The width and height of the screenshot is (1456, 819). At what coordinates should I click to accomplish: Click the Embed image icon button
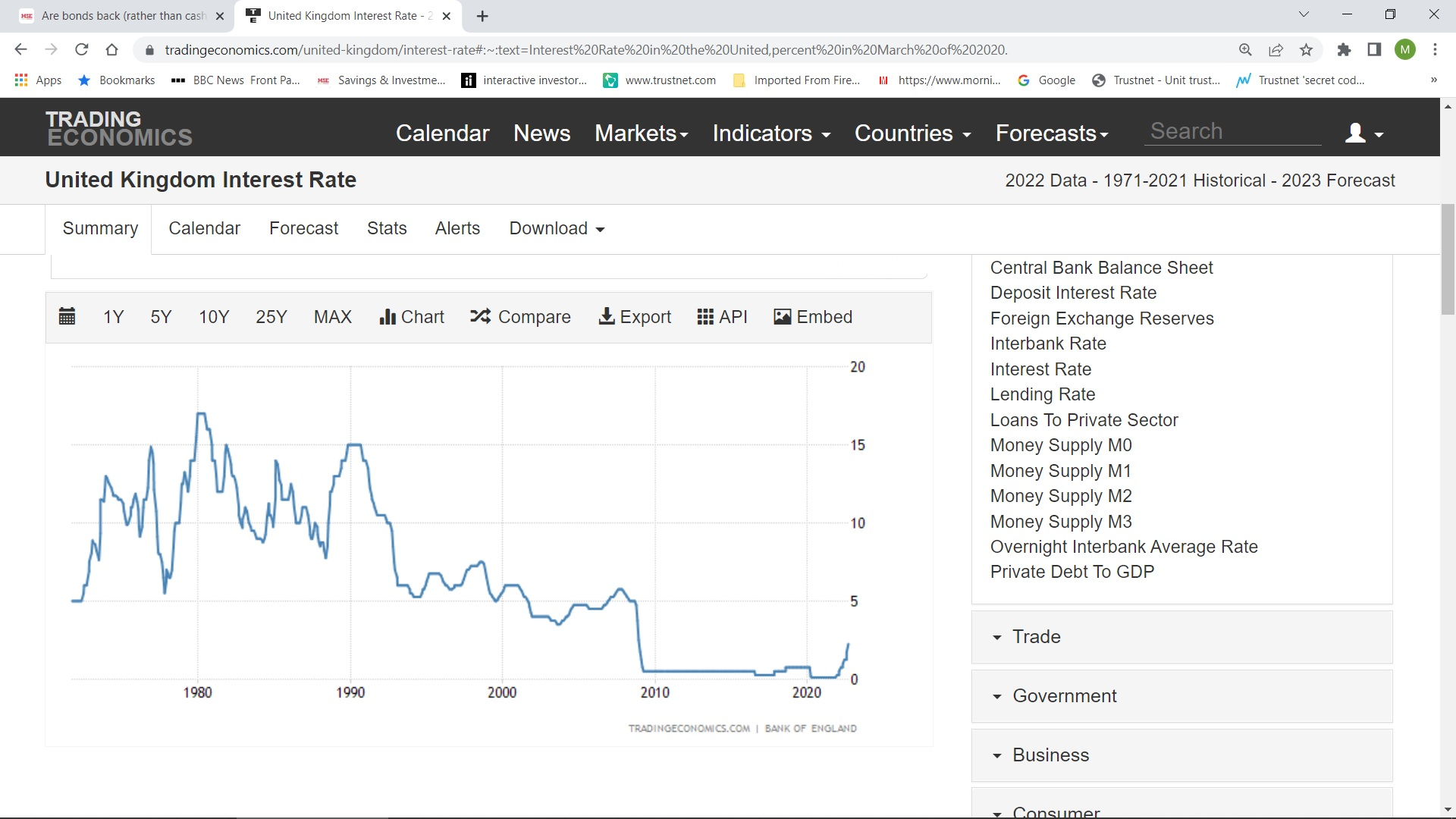[x=782, y=317]
